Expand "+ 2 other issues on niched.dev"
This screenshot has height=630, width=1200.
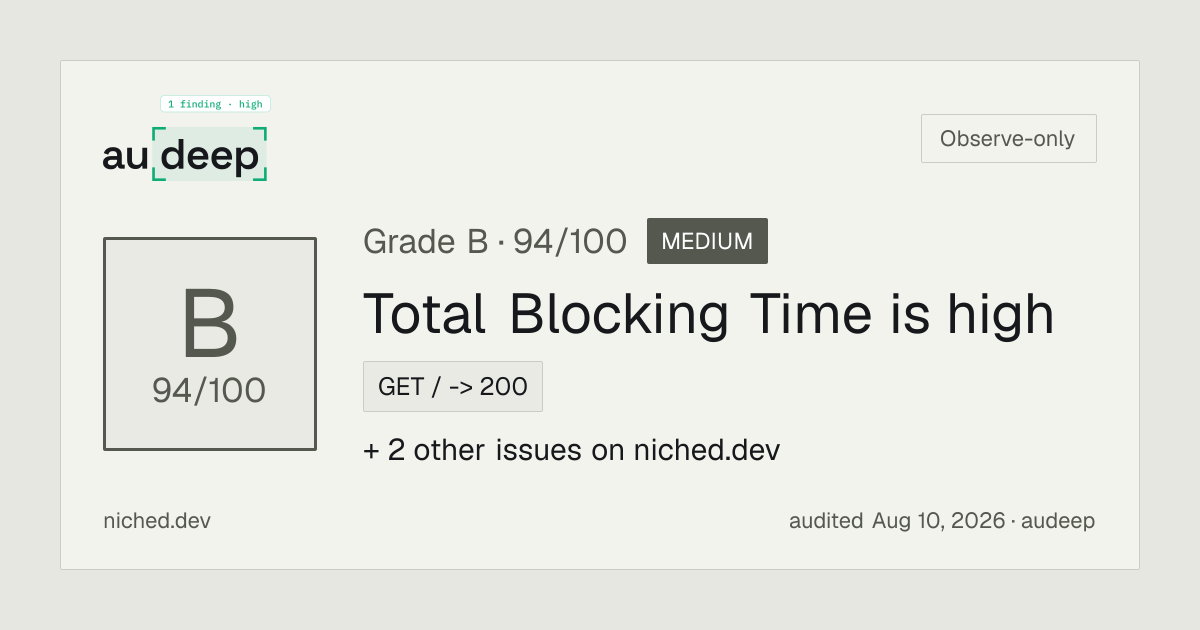[x=571, y=450]
